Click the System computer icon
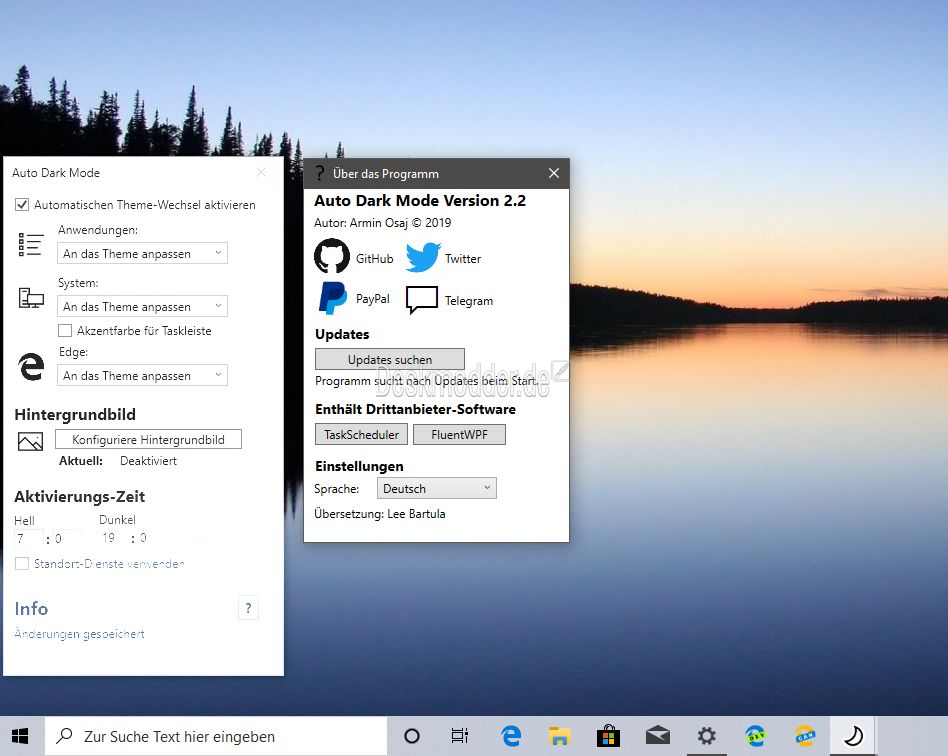Image resolution: width=948 pixels, height=756 pixels. 31,298
